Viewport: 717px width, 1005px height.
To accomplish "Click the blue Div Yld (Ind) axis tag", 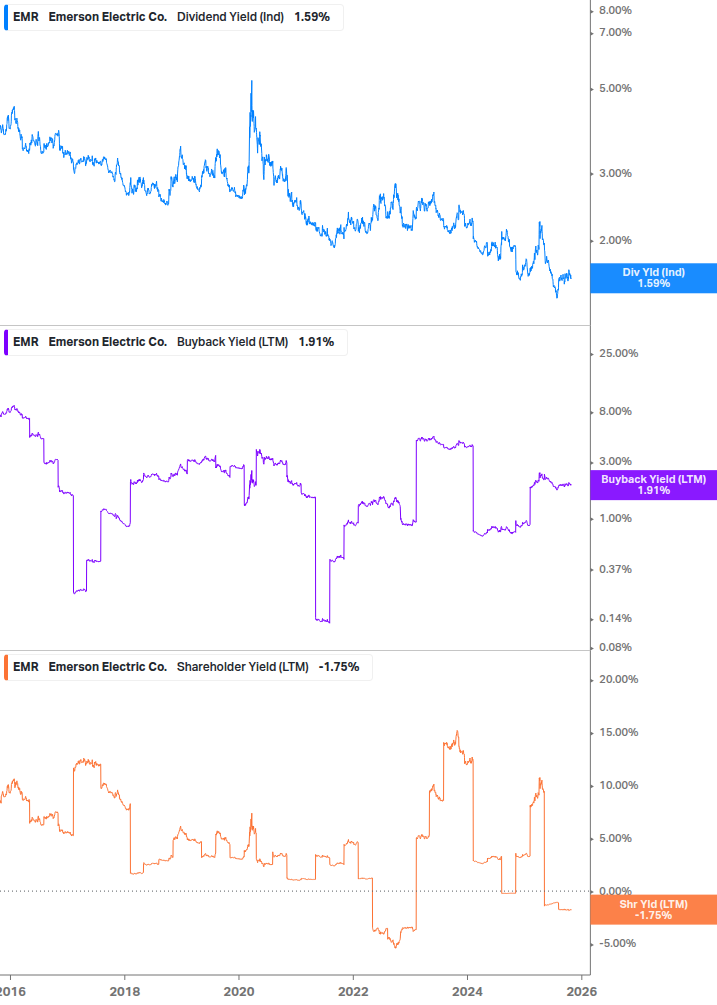I will pyautogui.click(x=653, y=277).
